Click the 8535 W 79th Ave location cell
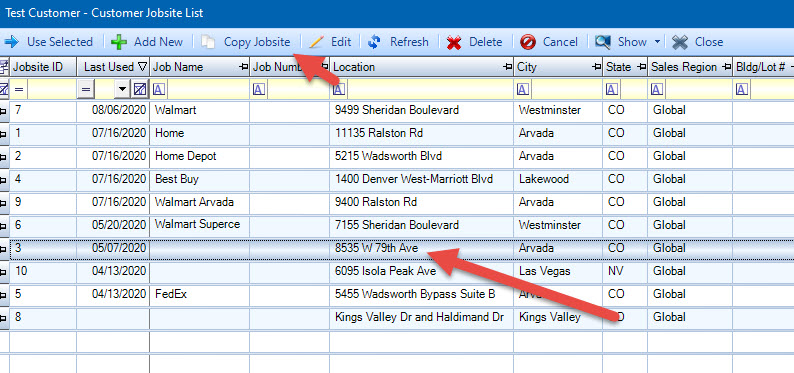The image size is (794, 373). pyautogui.click(x=421, y=248)
